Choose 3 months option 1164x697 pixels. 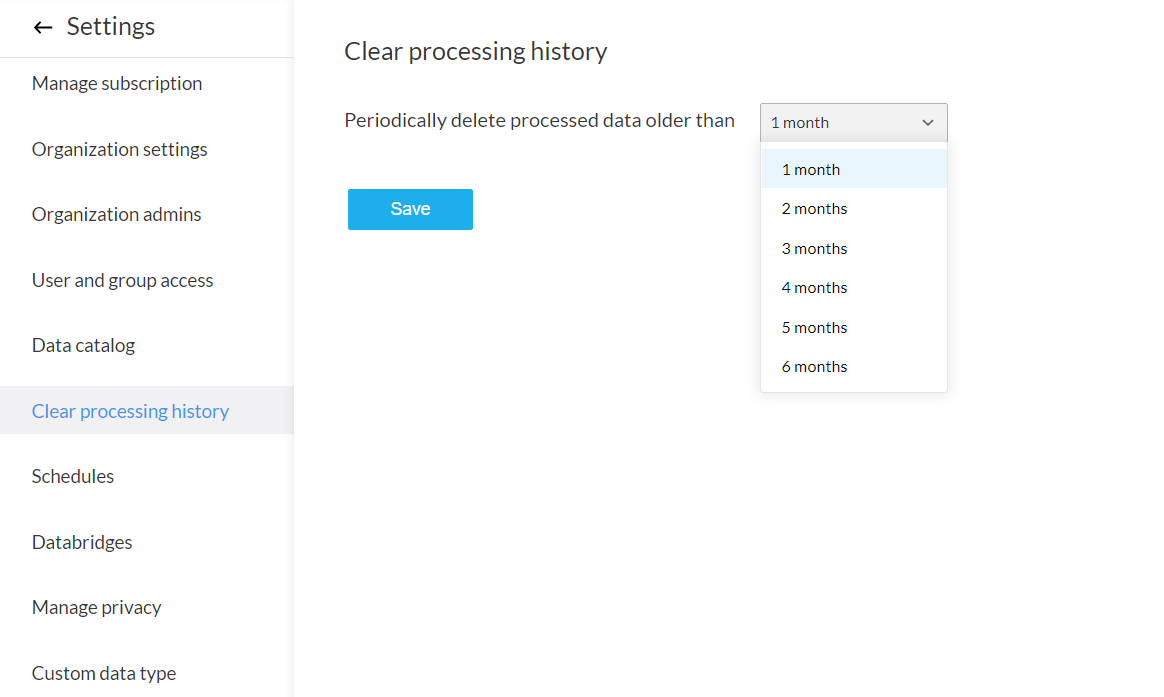coord(853,249)
